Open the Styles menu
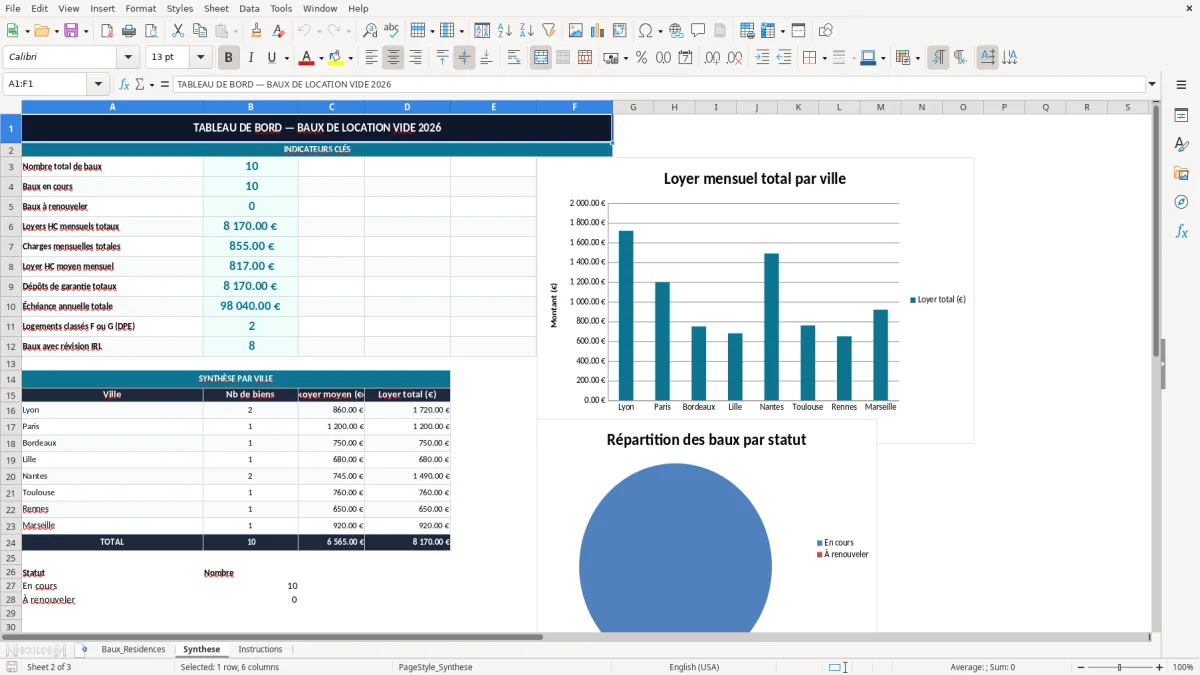Screen dimensions: 1200x675 tap(180, 8)
